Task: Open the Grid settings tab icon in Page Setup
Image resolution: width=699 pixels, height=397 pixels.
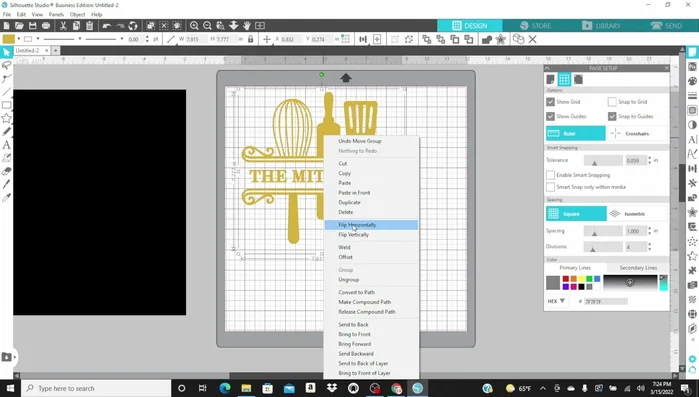Action: 564,79
